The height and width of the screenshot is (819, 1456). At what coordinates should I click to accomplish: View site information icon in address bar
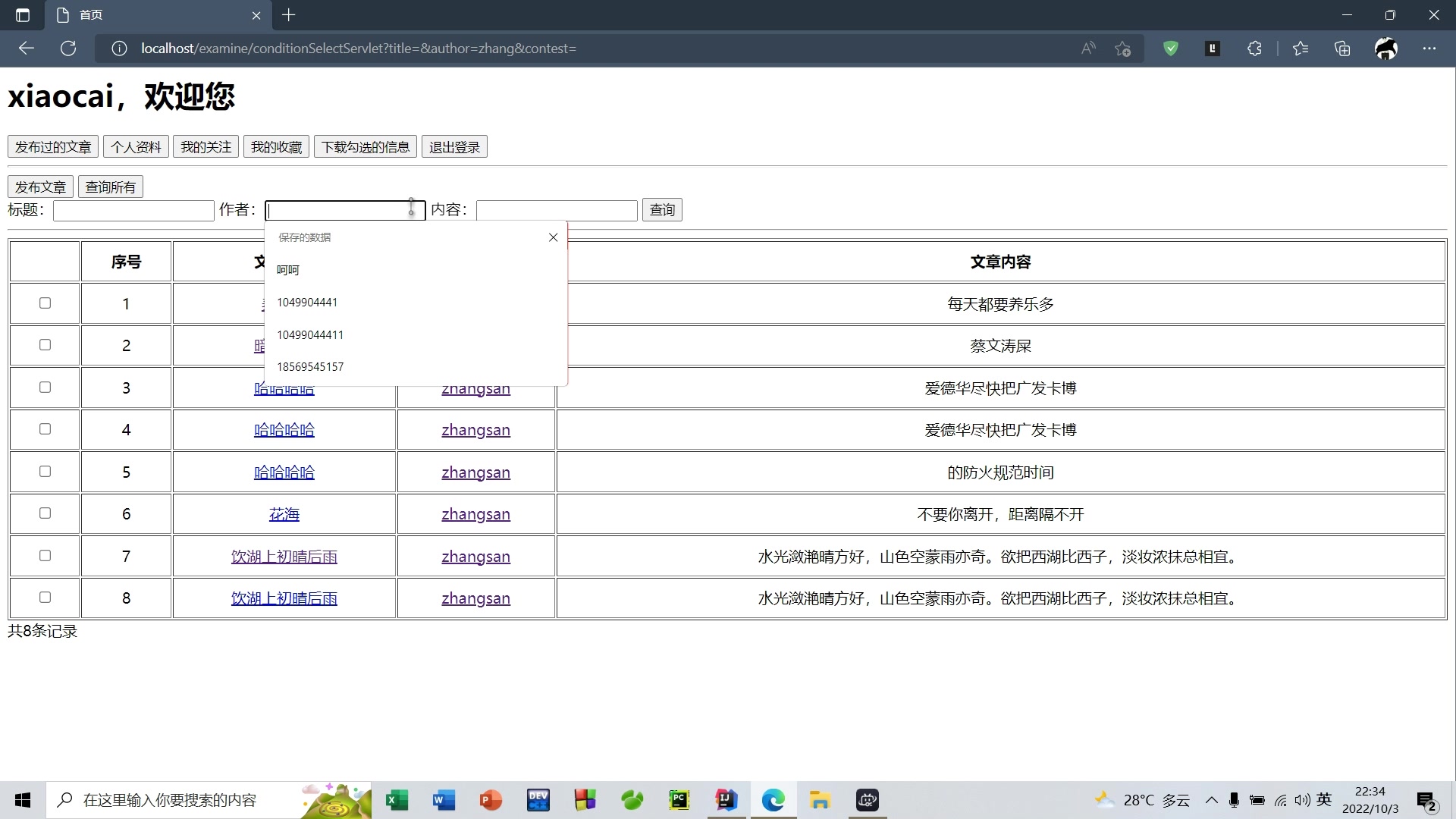(x=119, y=49)
